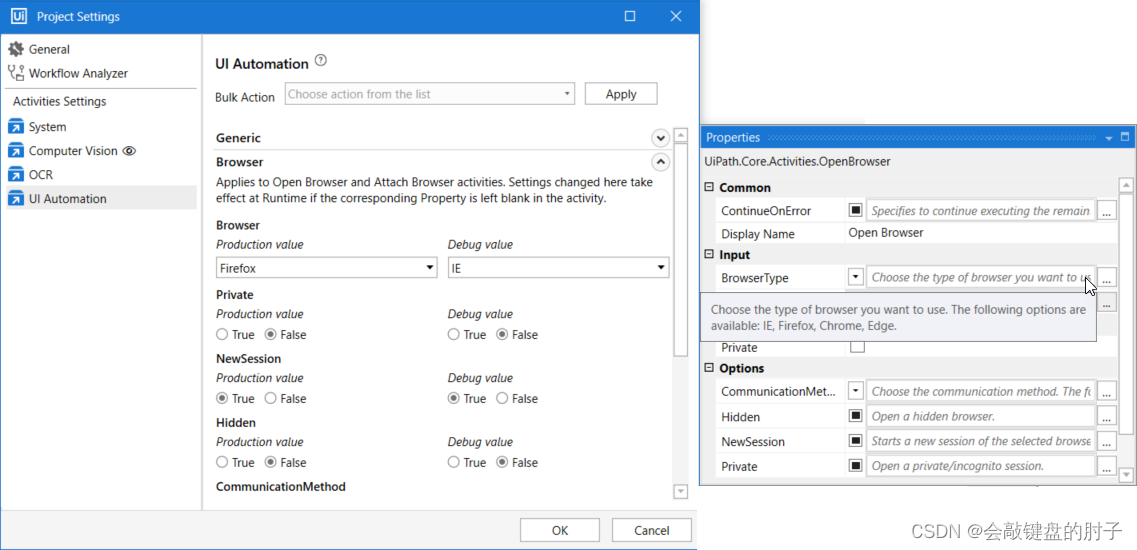
Task: Open the ellipsis editor for Options Private row
Action: point(1107,466)
